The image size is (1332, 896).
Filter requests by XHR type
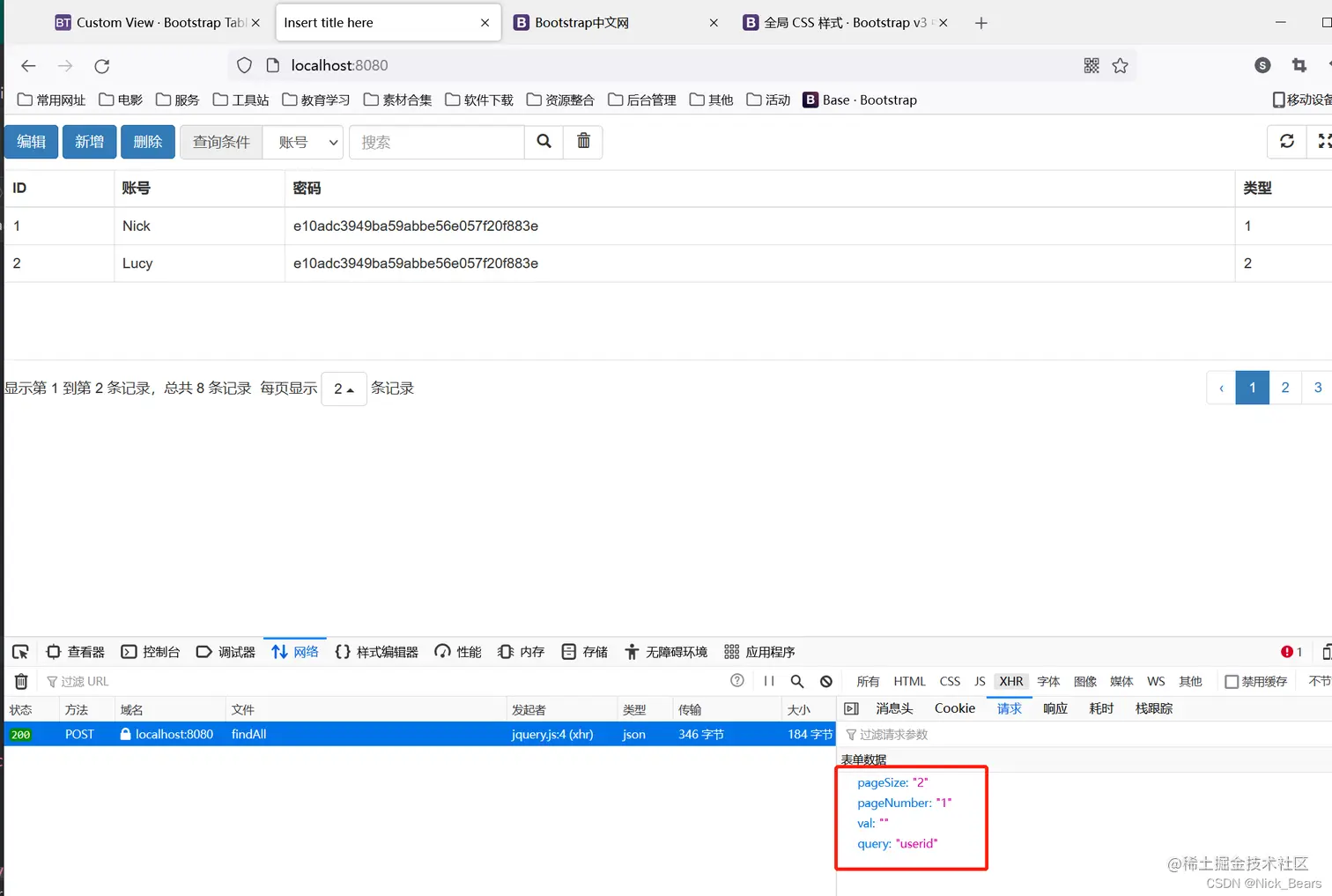[x=1011, y=681]
